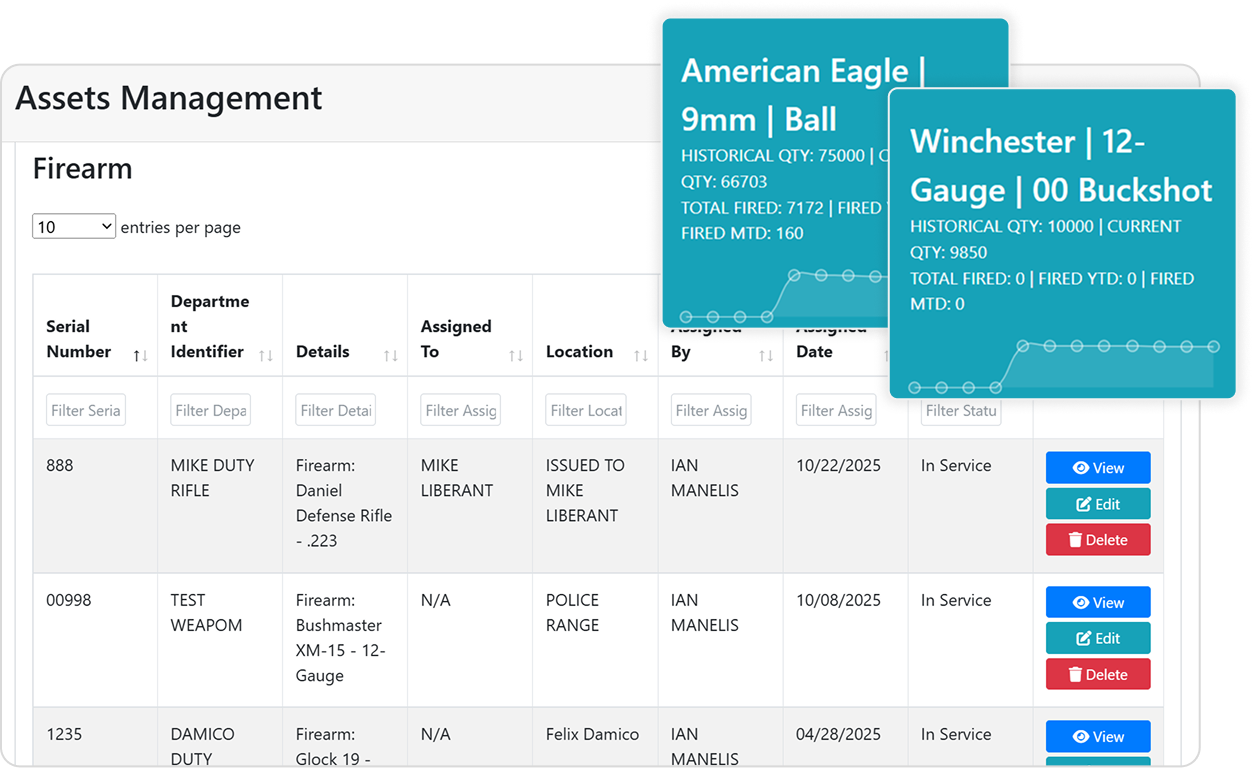Focus the Filter Assigned To field
Viewport: 1255px width, 768px height.
tap(460, 410)
